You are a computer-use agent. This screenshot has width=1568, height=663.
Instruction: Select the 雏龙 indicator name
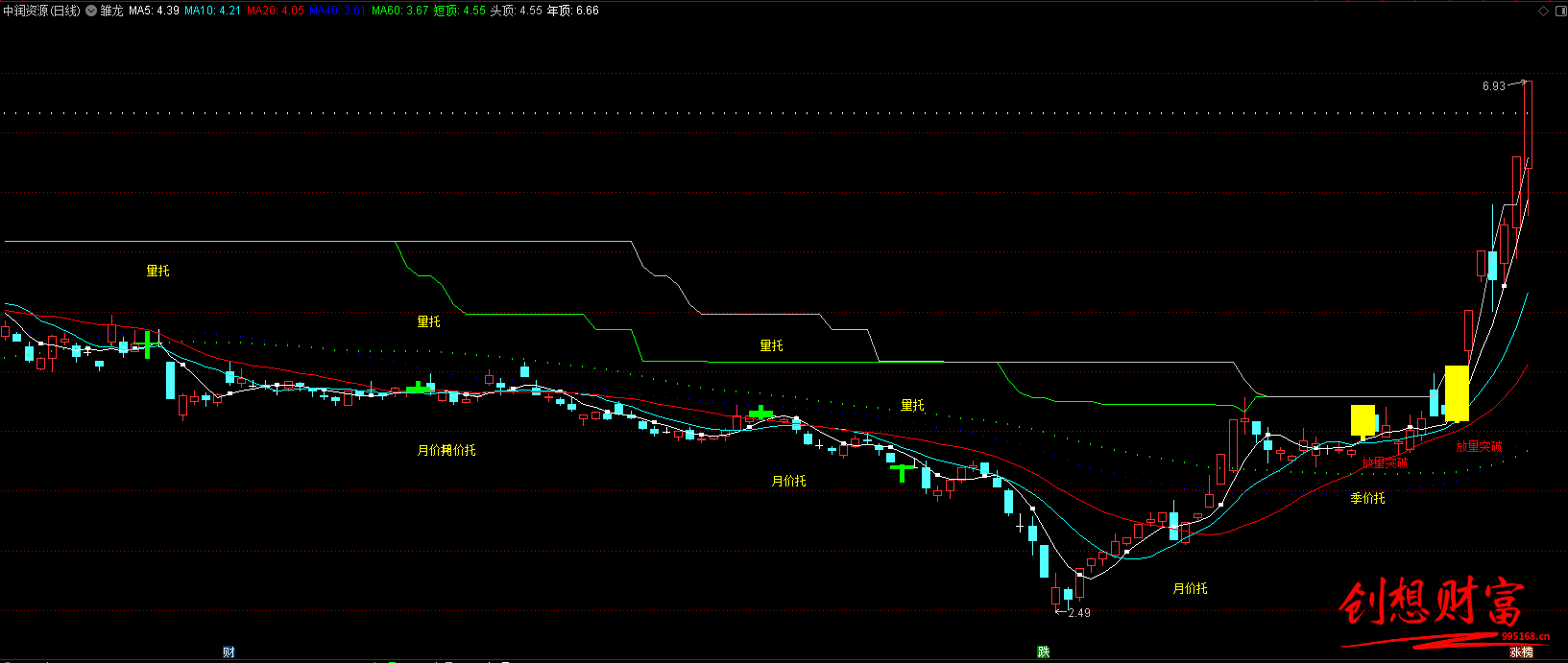111,11
